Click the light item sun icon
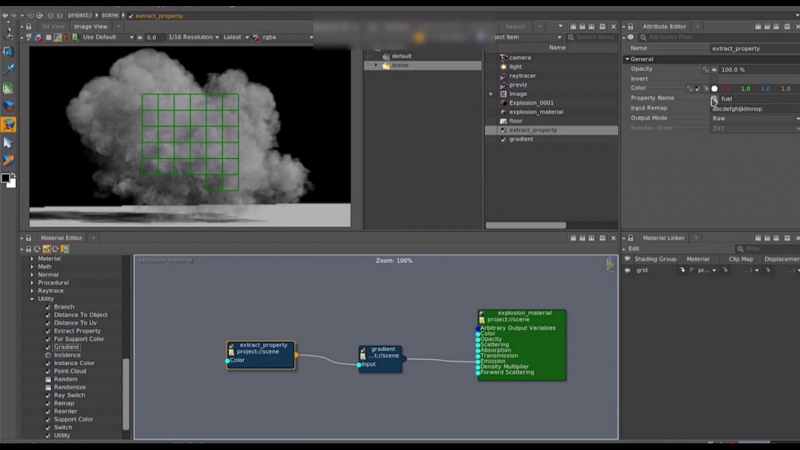The image size is (800, 450). [x=504, y=67]
